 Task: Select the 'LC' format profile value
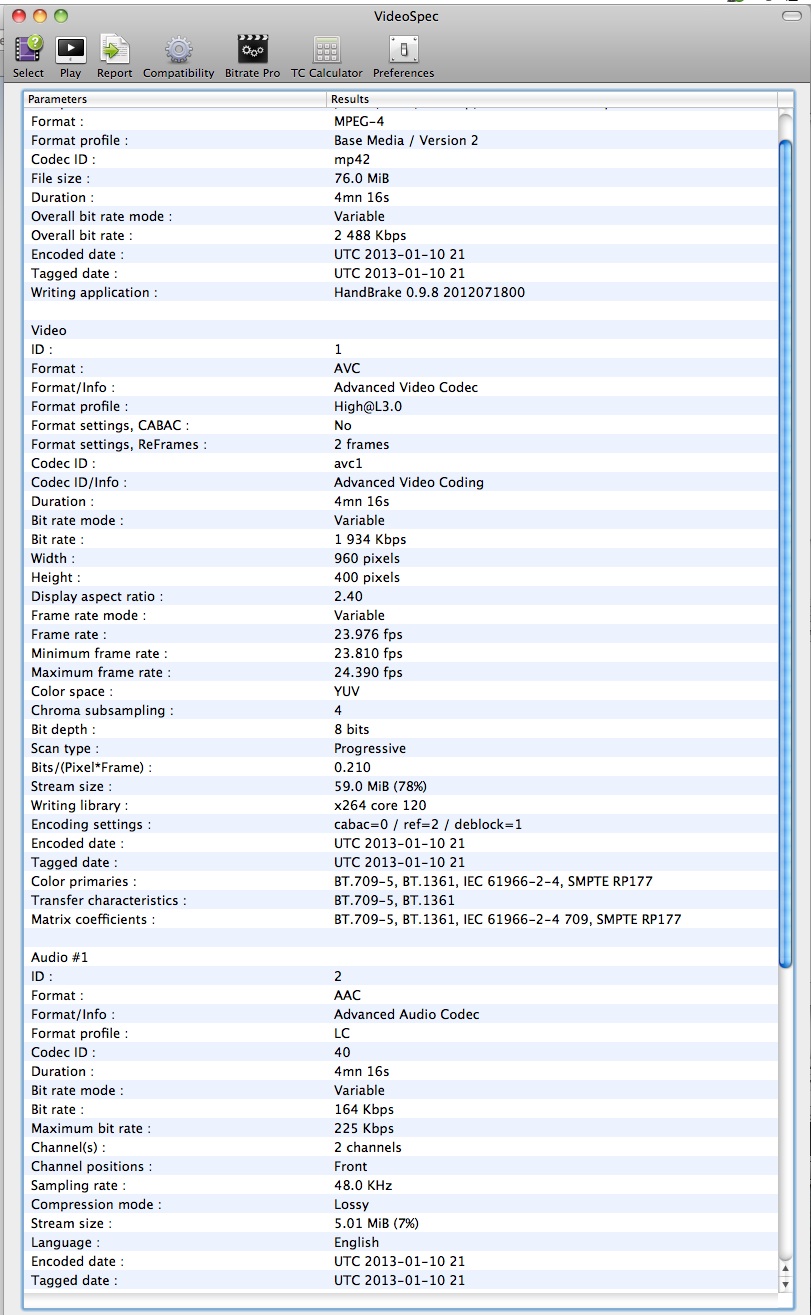pyautogui.click(x=342, y=1033)
